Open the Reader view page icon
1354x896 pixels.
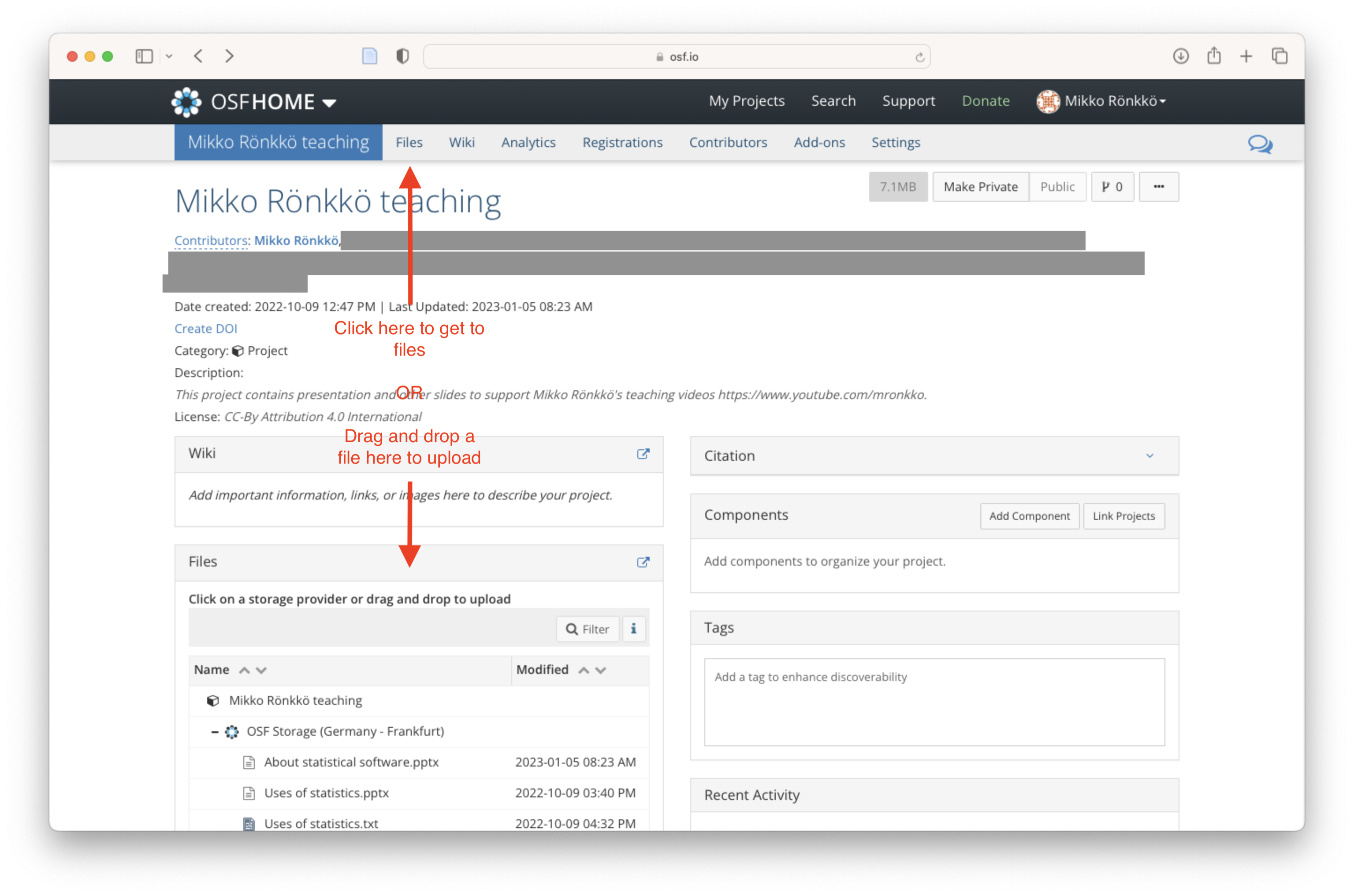tap(370, 56)
